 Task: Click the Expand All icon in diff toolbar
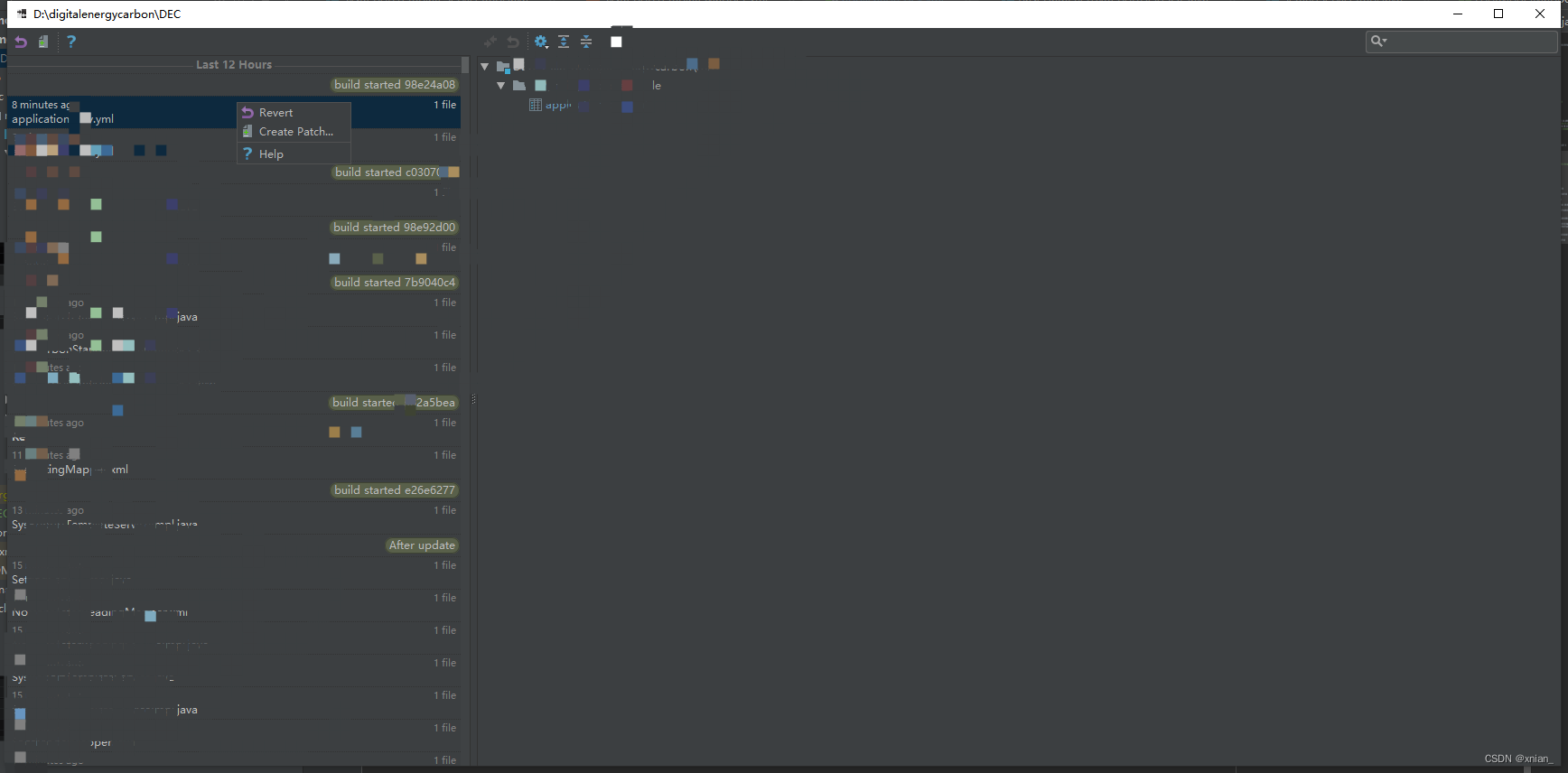(564, 42)
